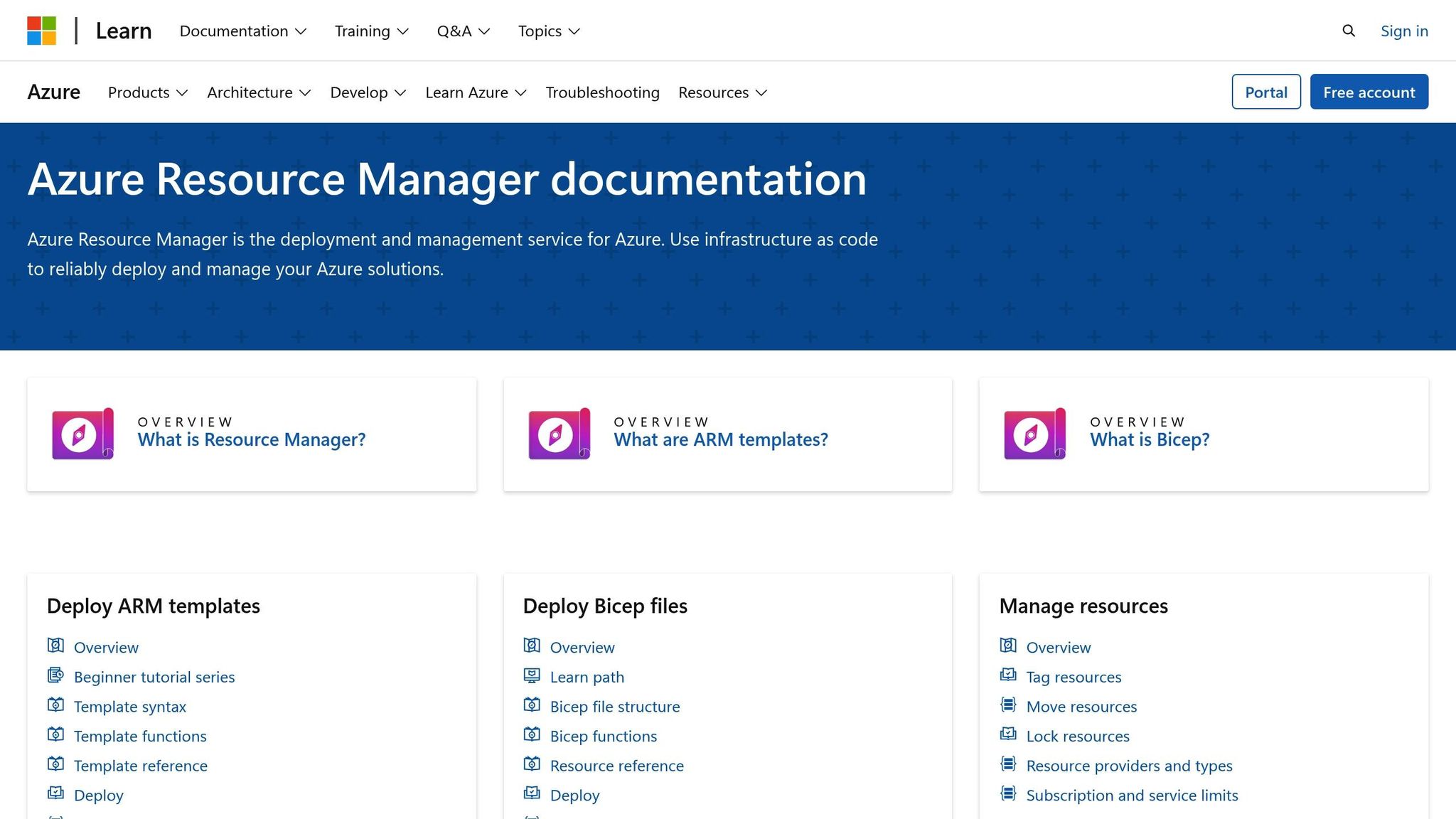The width and height of the screenshot is (1456, 819).
Task: Click the overview icon under Manage resources
Action: coord(1008,645)
